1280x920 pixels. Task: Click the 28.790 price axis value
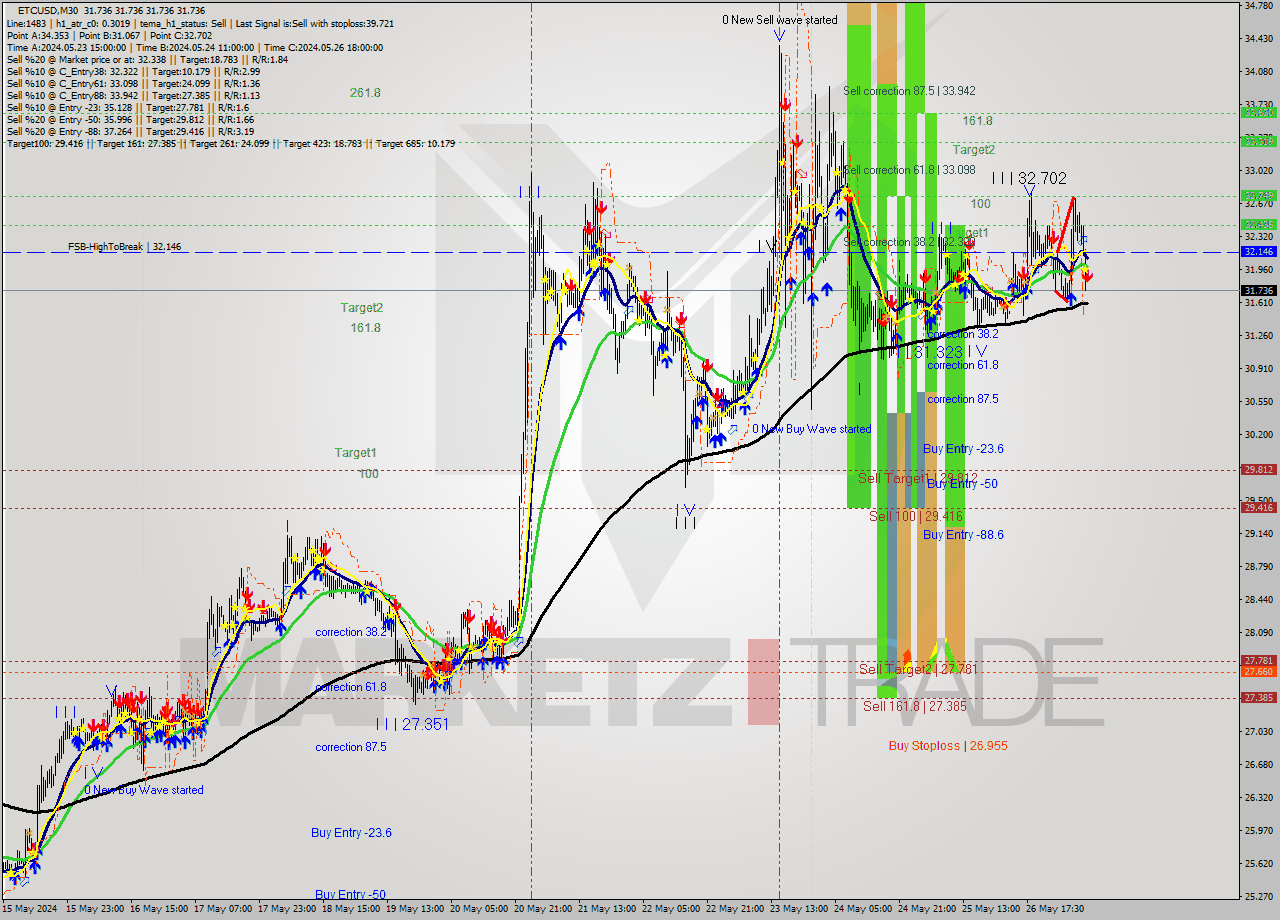click(1258, 567)
